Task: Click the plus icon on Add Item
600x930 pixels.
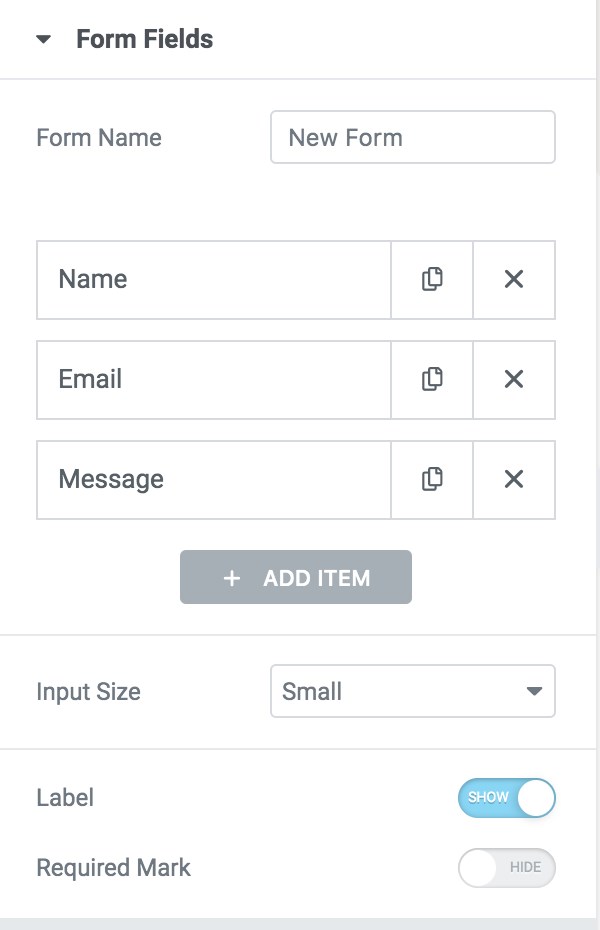Action: pyautogui.click(x=232, y=578)
